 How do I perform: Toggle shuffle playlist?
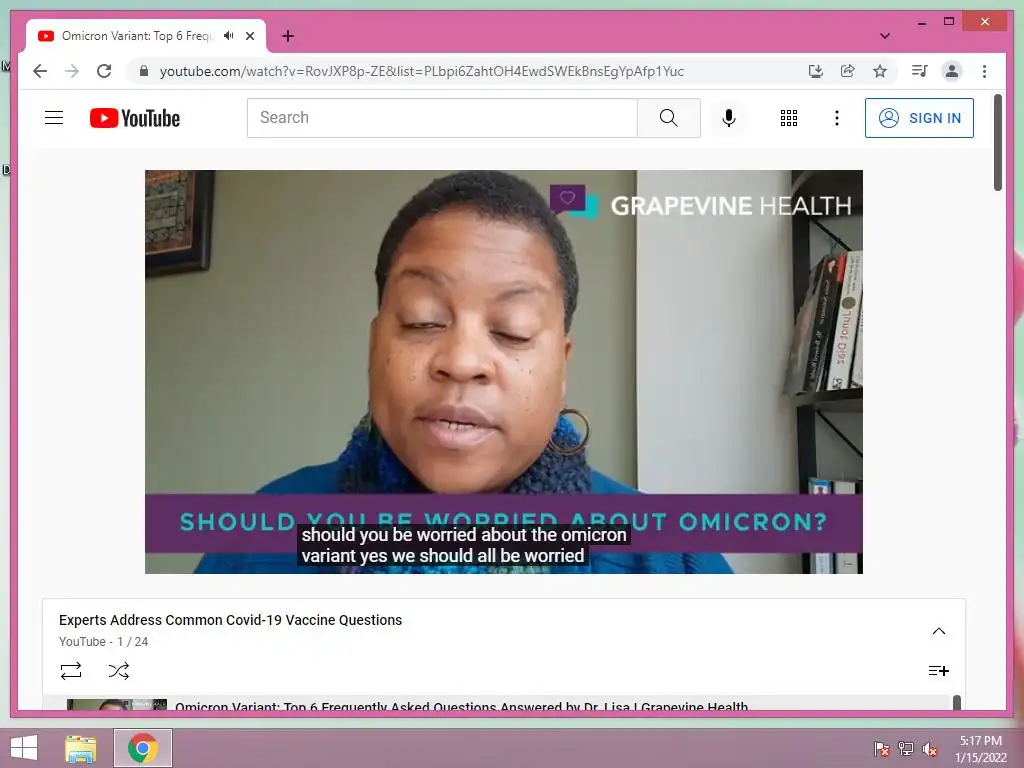coord(119,671)
